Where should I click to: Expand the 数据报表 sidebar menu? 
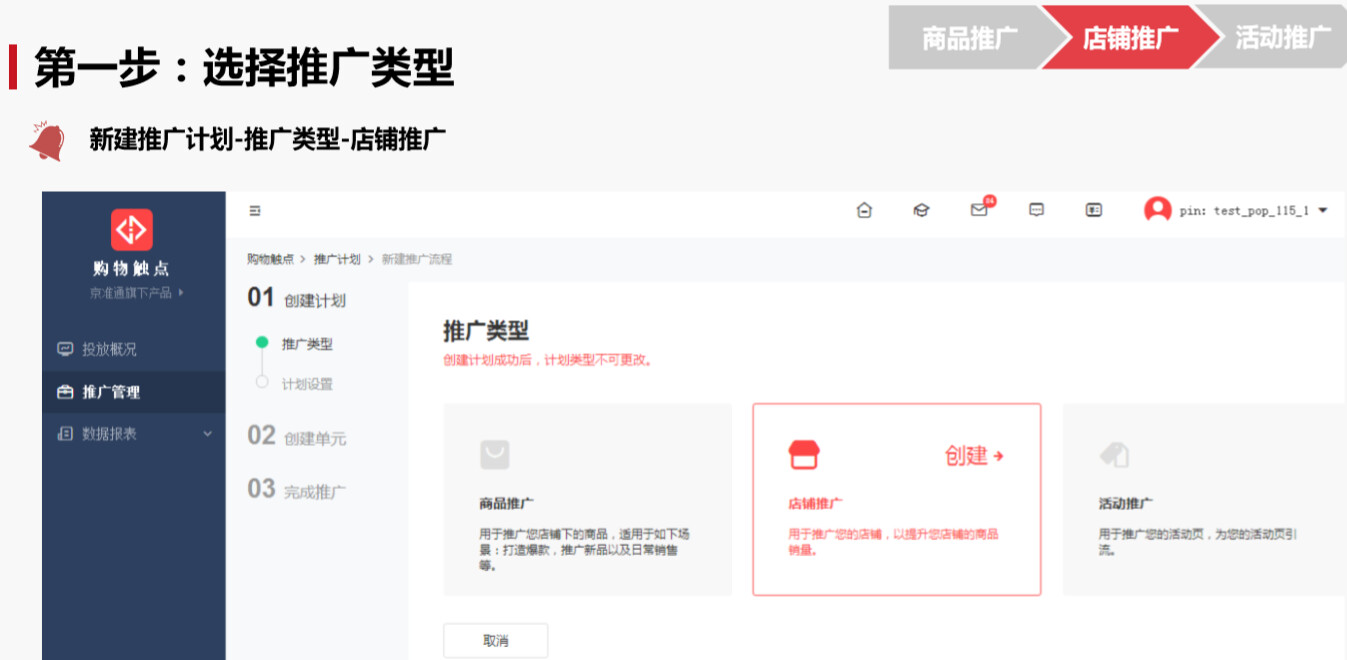click(x=134, y=434)
